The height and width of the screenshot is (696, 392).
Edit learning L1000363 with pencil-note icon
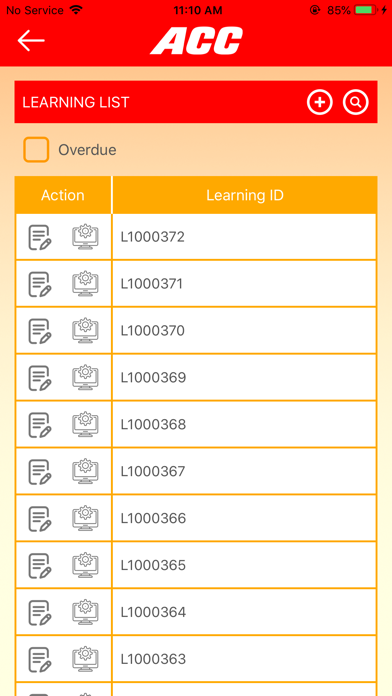[x=40, y=660]
